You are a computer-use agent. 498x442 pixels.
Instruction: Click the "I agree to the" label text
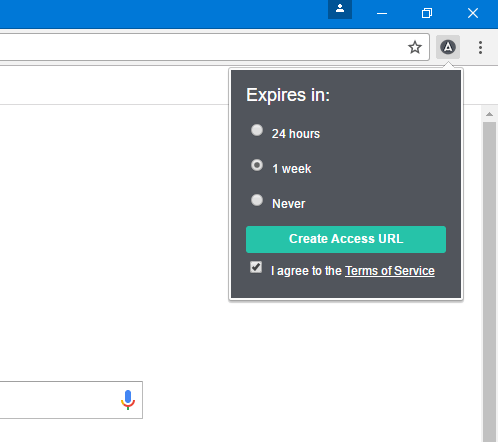306,271
